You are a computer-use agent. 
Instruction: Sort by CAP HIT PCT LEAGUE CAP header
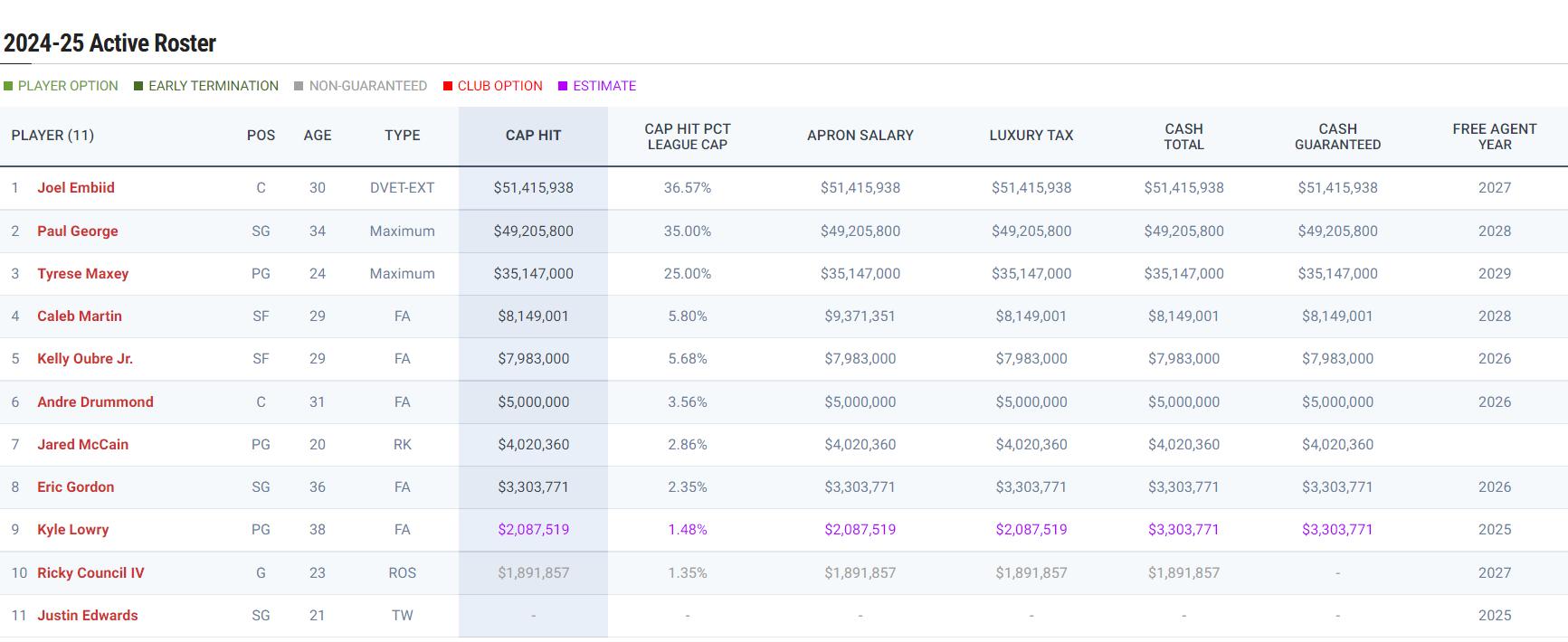point(688,137)
